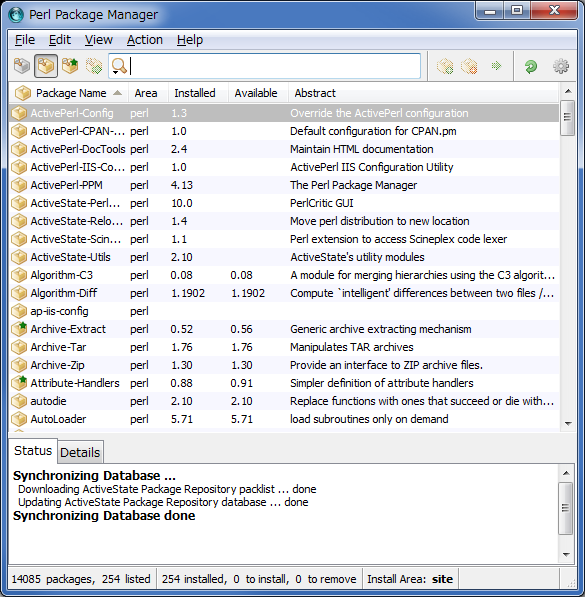The width and height of the screenshot is (585, 597).
Task: Select the ActiveState-Perl... package name
Action: pos(75,203)
